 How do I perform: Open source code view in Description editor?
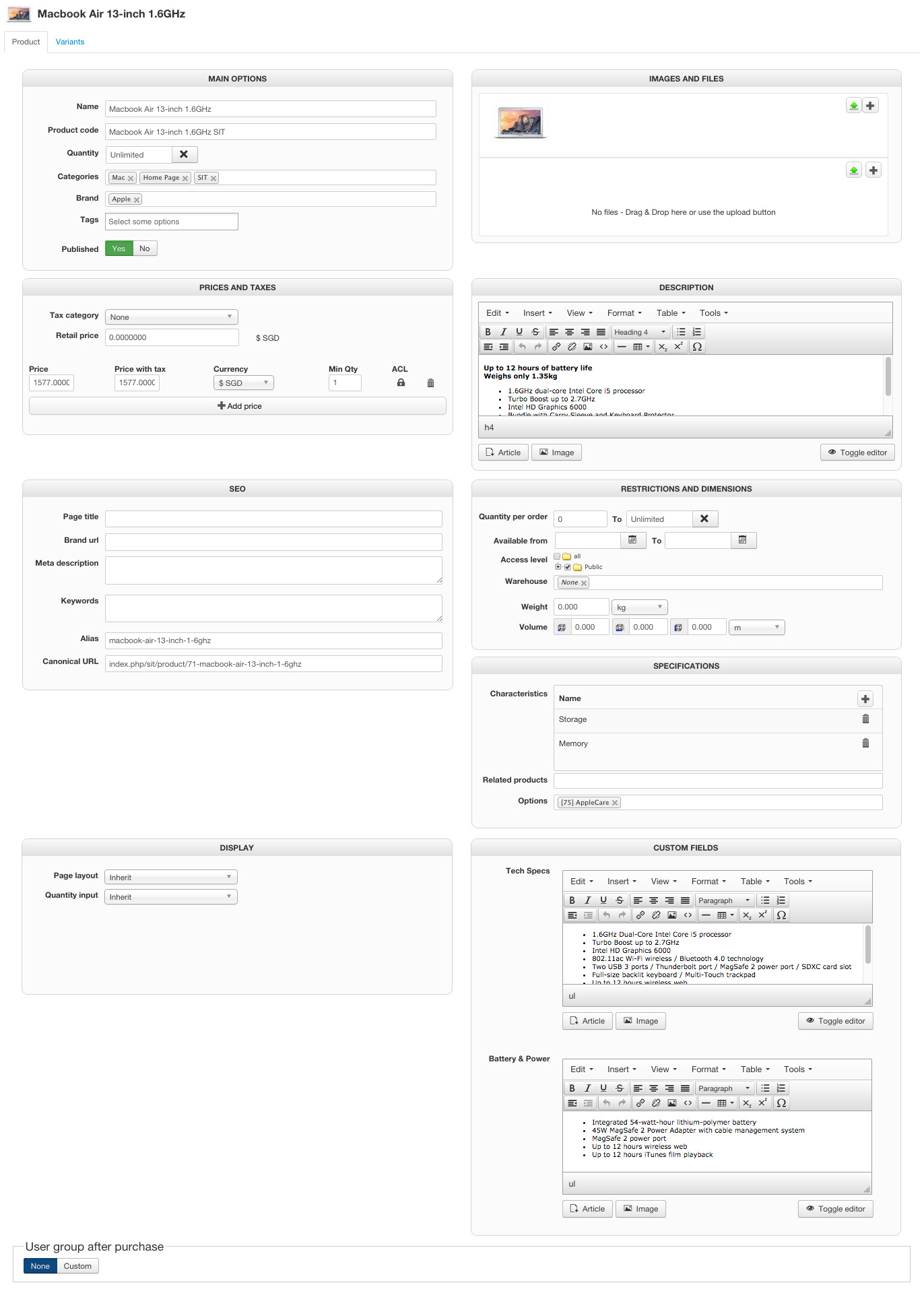click(x=603, y=347)
